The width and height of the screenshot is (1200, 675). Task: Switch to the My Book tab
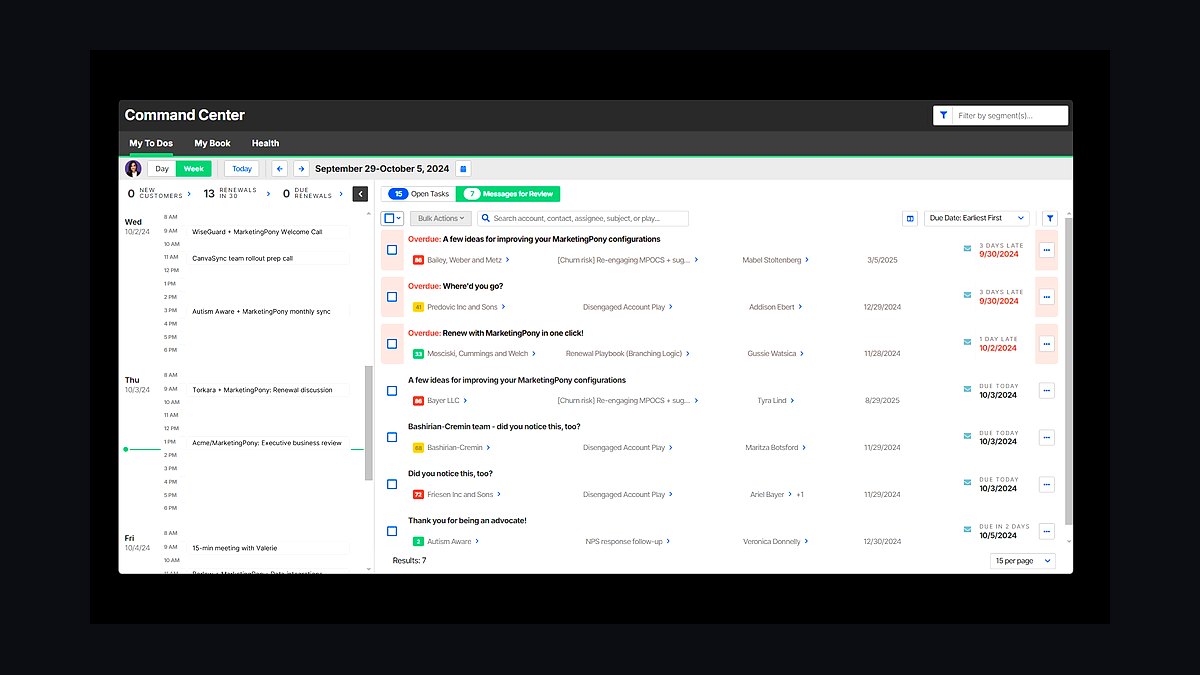[x=212, y=143]
